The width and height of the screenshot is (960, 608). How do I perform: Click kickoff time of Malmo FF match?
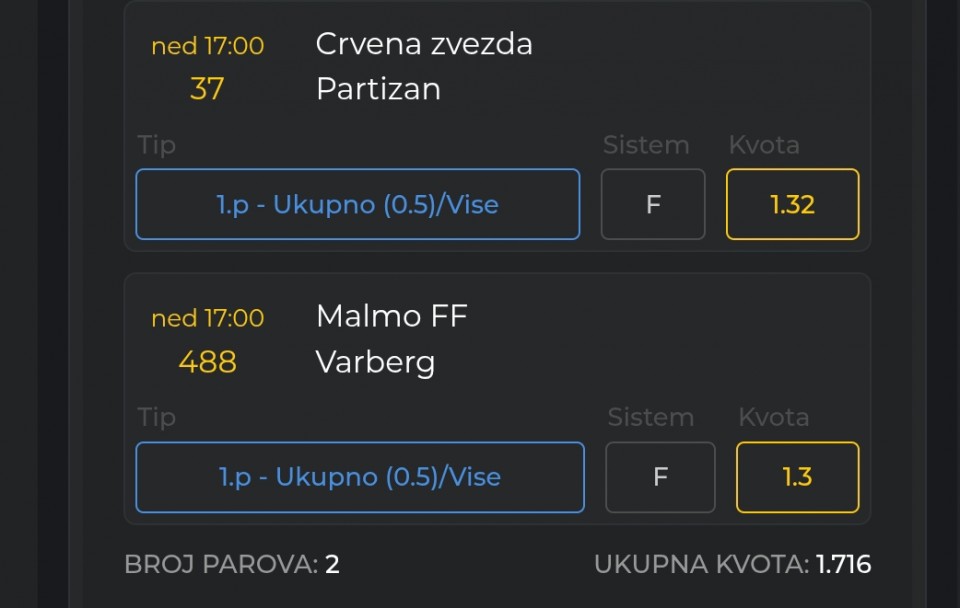pyautogui.click(x=207, y=318)
